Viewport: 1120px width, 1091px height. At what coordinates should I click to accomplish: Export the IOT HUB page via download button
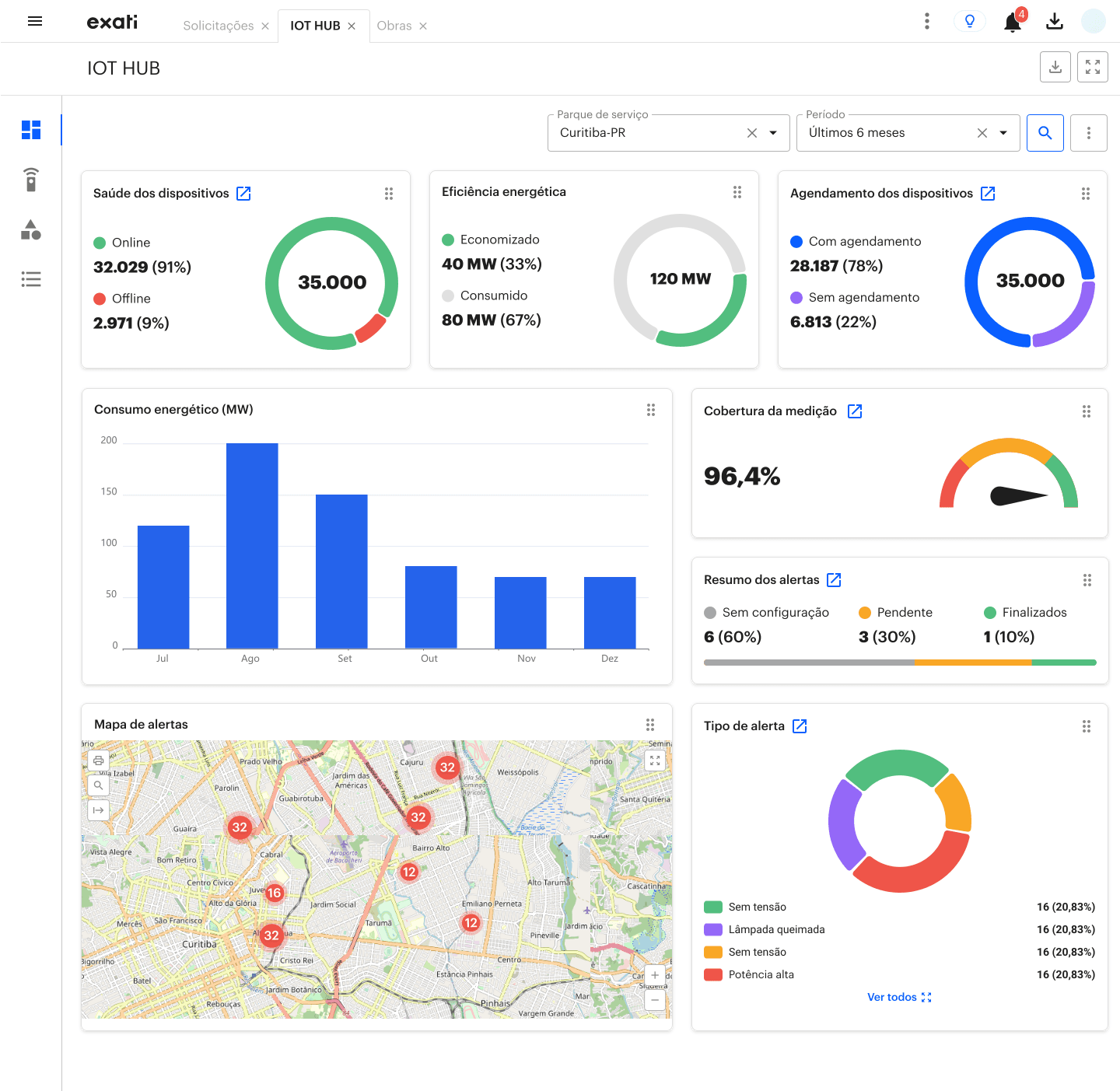1055,67
